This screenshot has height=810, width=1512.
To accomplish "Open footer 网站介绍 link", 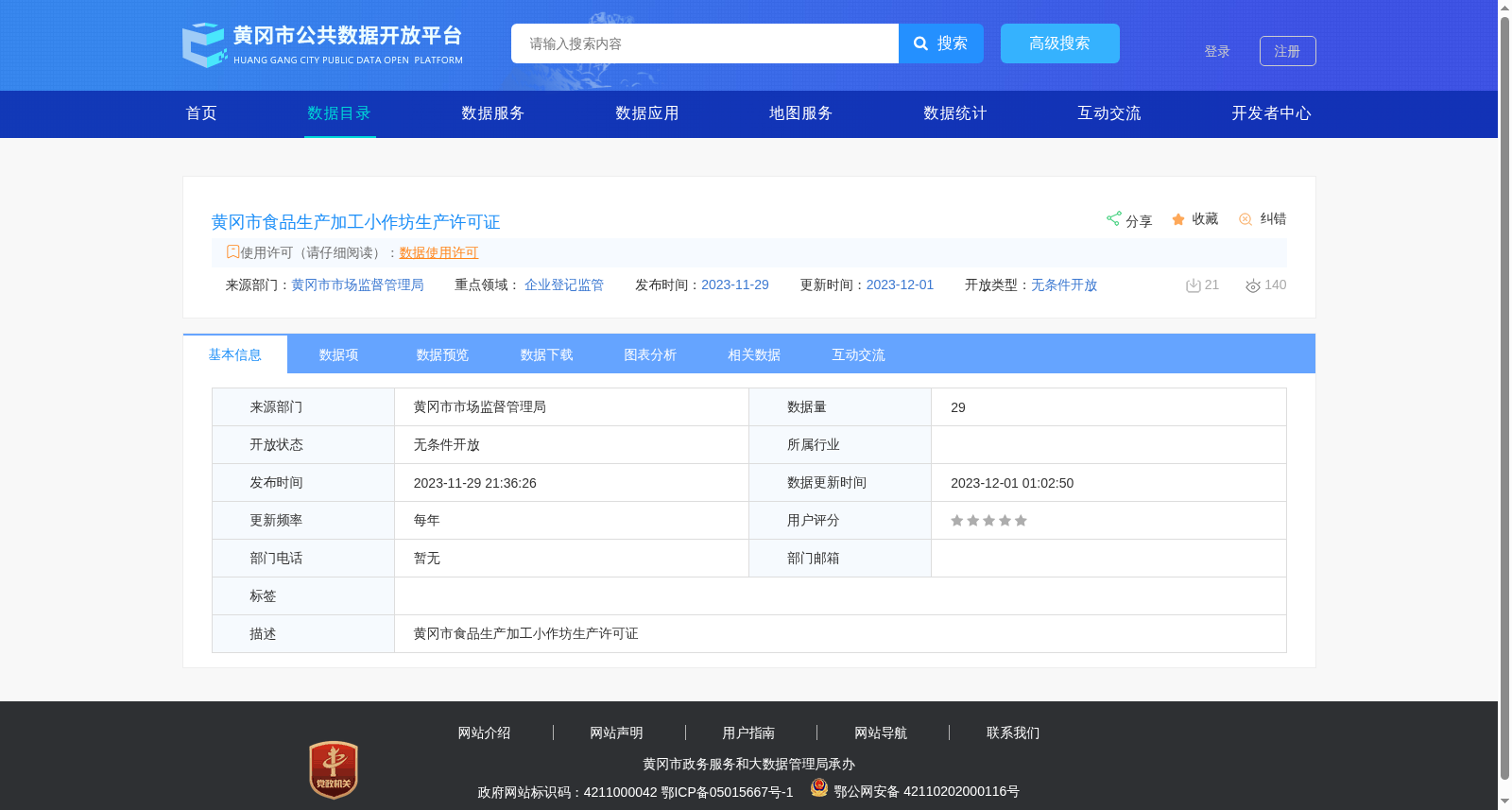I will pos(485,732).
